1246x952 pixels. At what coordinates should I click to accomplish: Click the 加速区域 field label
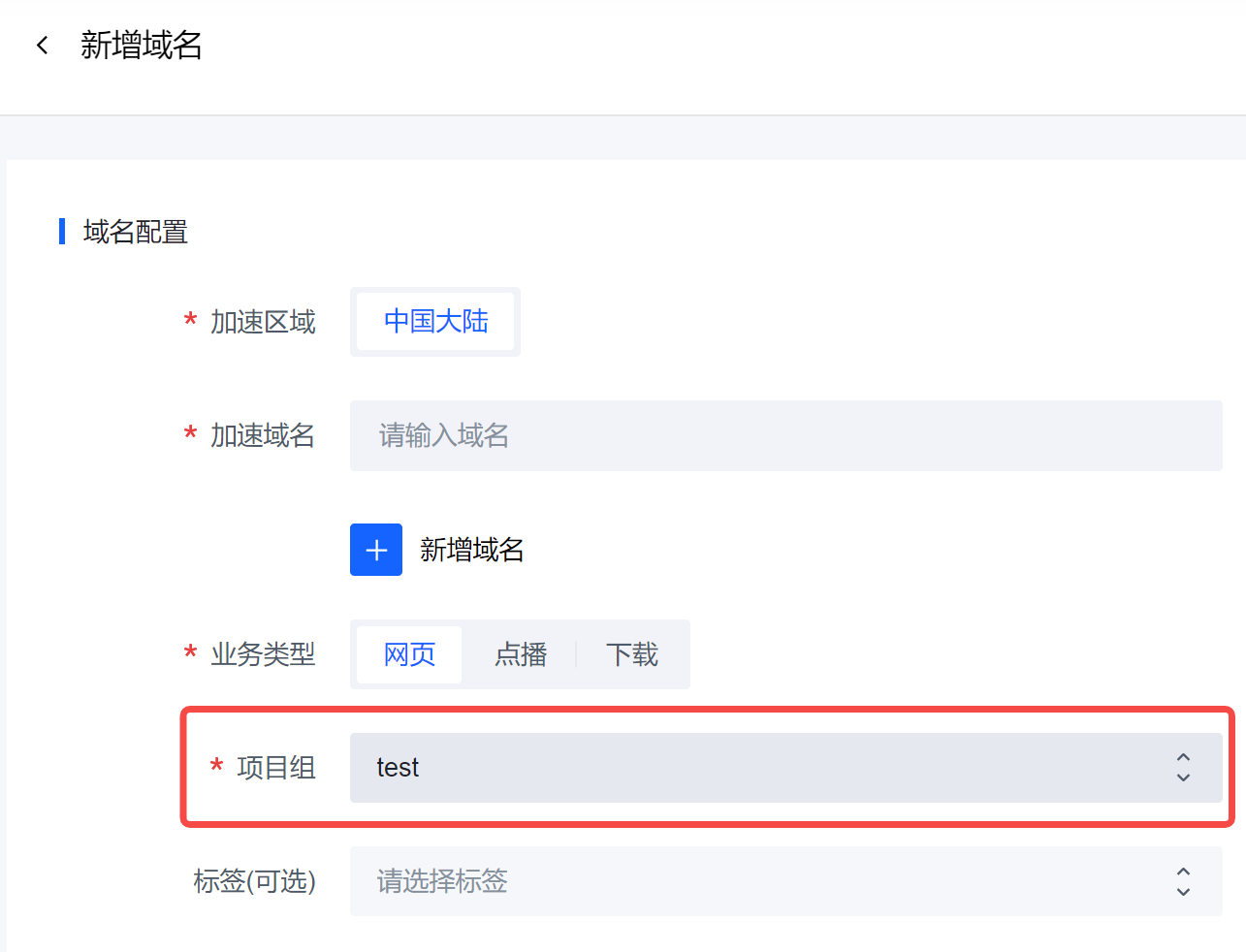(x=263, y=322)
